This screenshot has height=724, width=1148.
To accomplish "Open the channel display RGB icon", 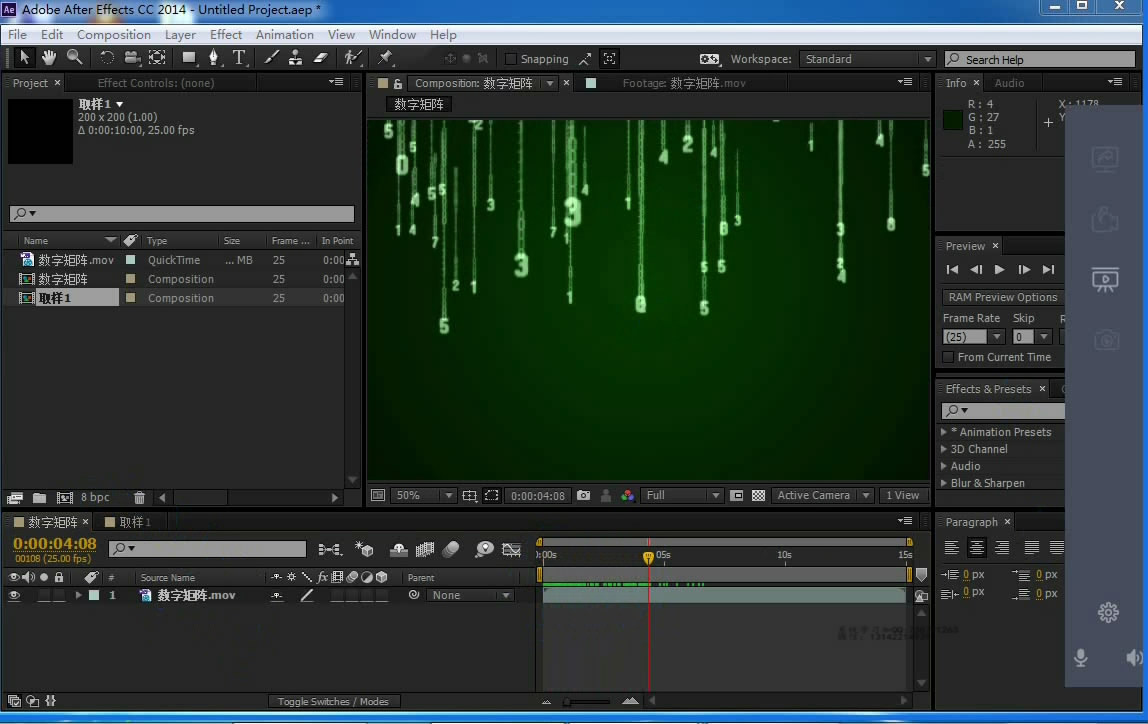I will tap(627, 496).
